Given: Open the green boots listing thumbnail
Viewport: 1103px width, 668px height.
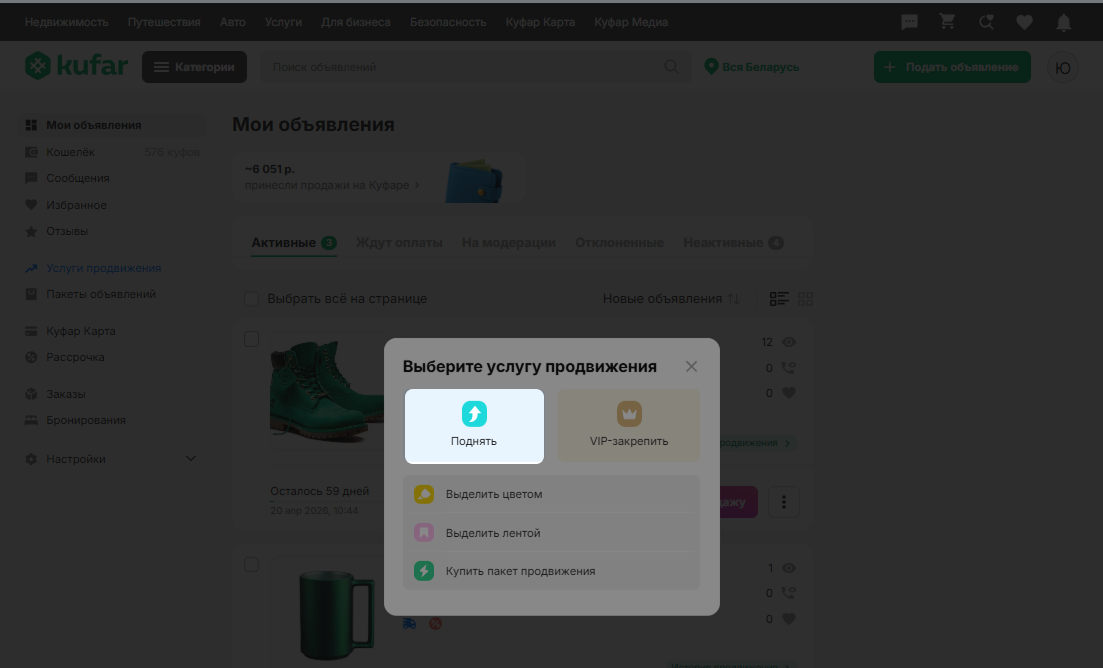Looking at the screenshot, I should pyautogui.click(x=327, y=392).
